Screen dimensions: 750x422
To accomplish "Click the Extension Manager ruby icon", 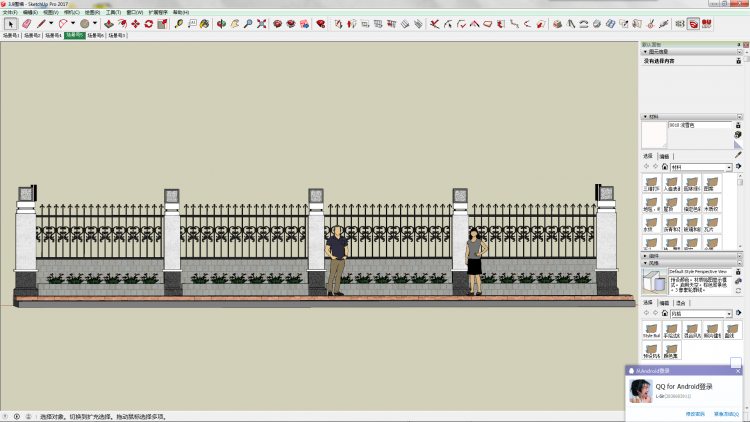I will pyautogui.click(x=320, y=23).
